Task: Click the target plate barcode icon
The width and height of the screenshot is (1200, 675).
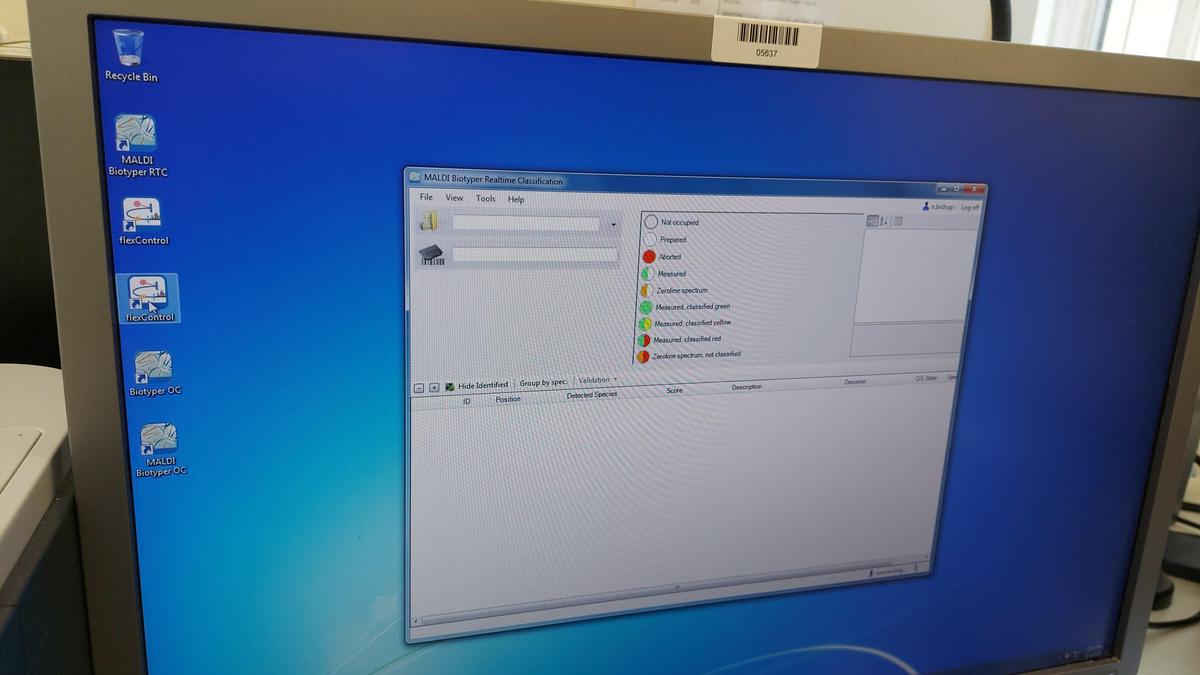Action: 430,255
